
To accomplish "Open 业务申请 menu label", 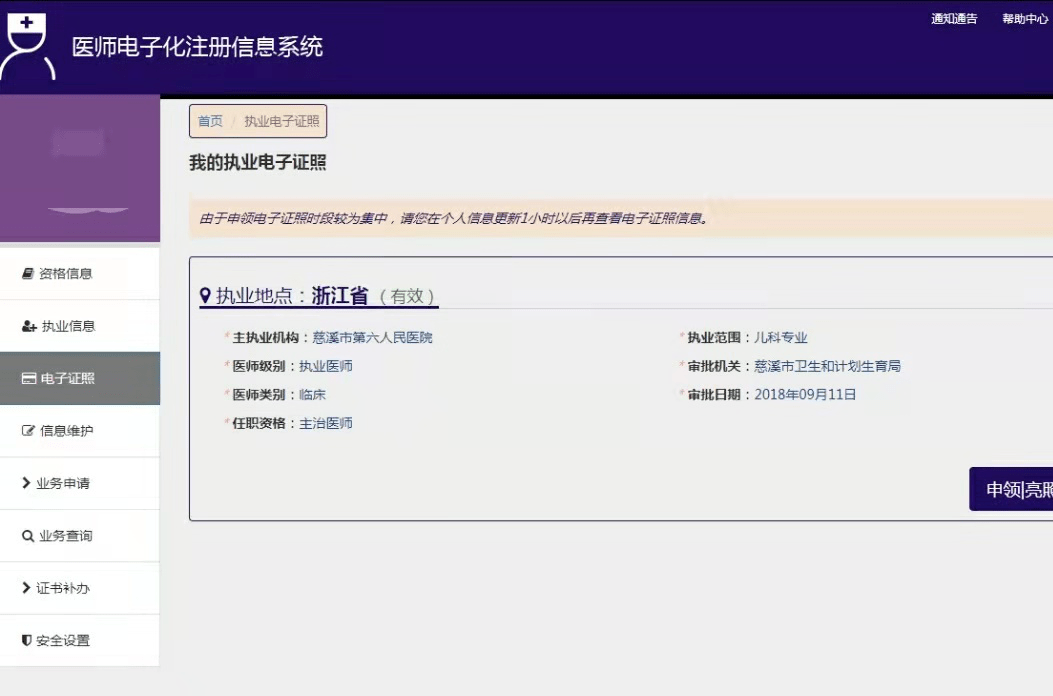I will [x=63, y=483].
